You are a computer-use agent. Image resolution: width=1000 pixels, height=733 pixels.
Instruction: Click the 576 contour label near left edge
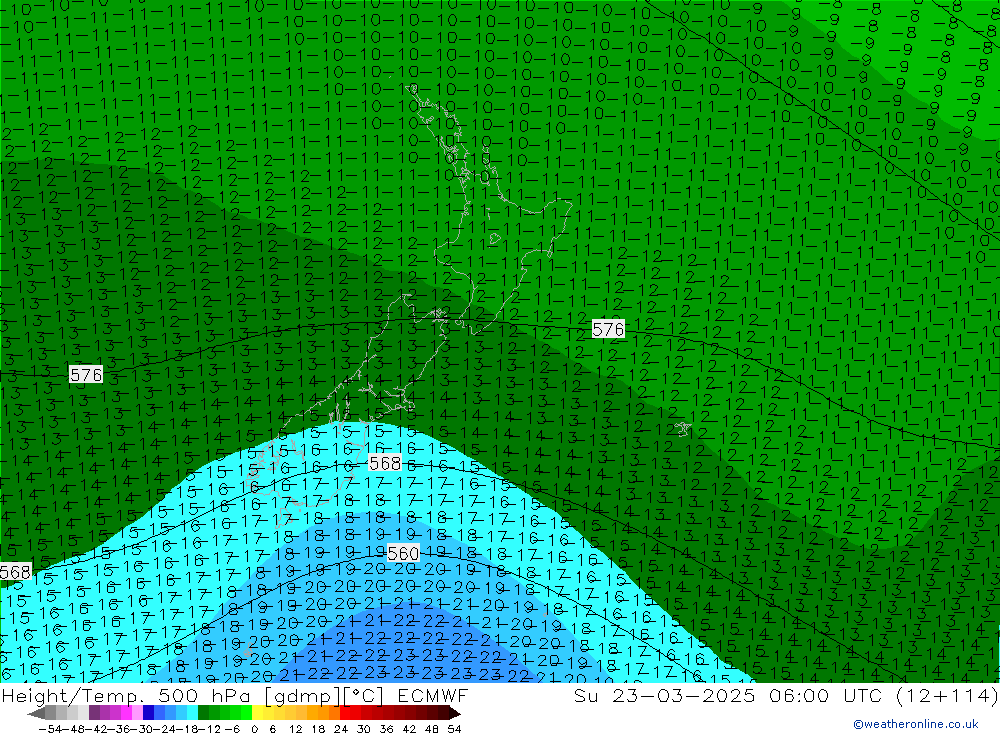(x=86, y=374)
